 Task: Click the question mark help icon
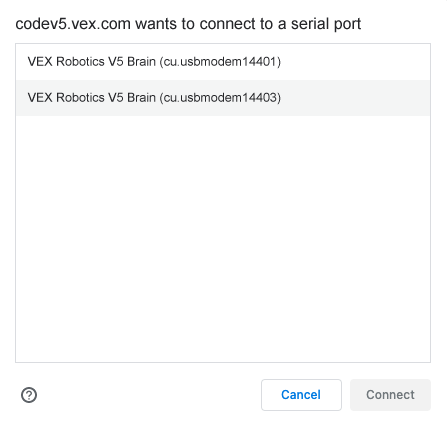tap(29, 395)
